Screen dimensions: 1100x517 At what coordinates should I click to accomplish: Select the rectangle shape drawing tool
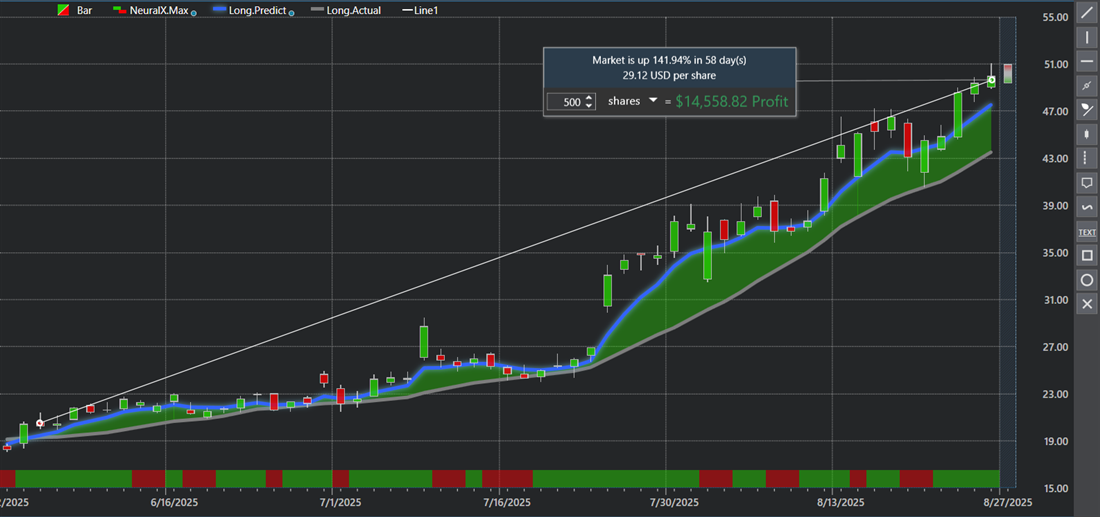pos(1086,256)
